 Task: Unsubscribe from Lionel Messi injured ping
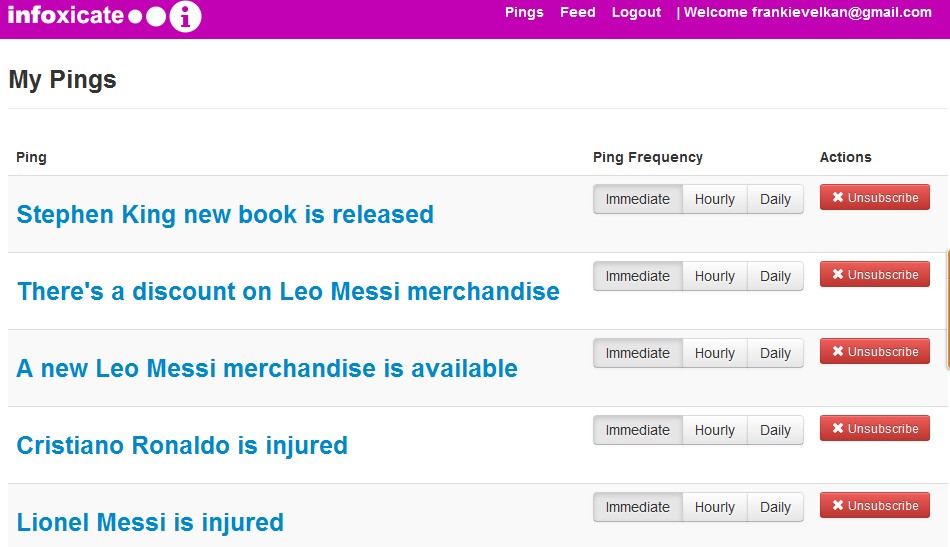pyautogui.click(x=875, y=506)
